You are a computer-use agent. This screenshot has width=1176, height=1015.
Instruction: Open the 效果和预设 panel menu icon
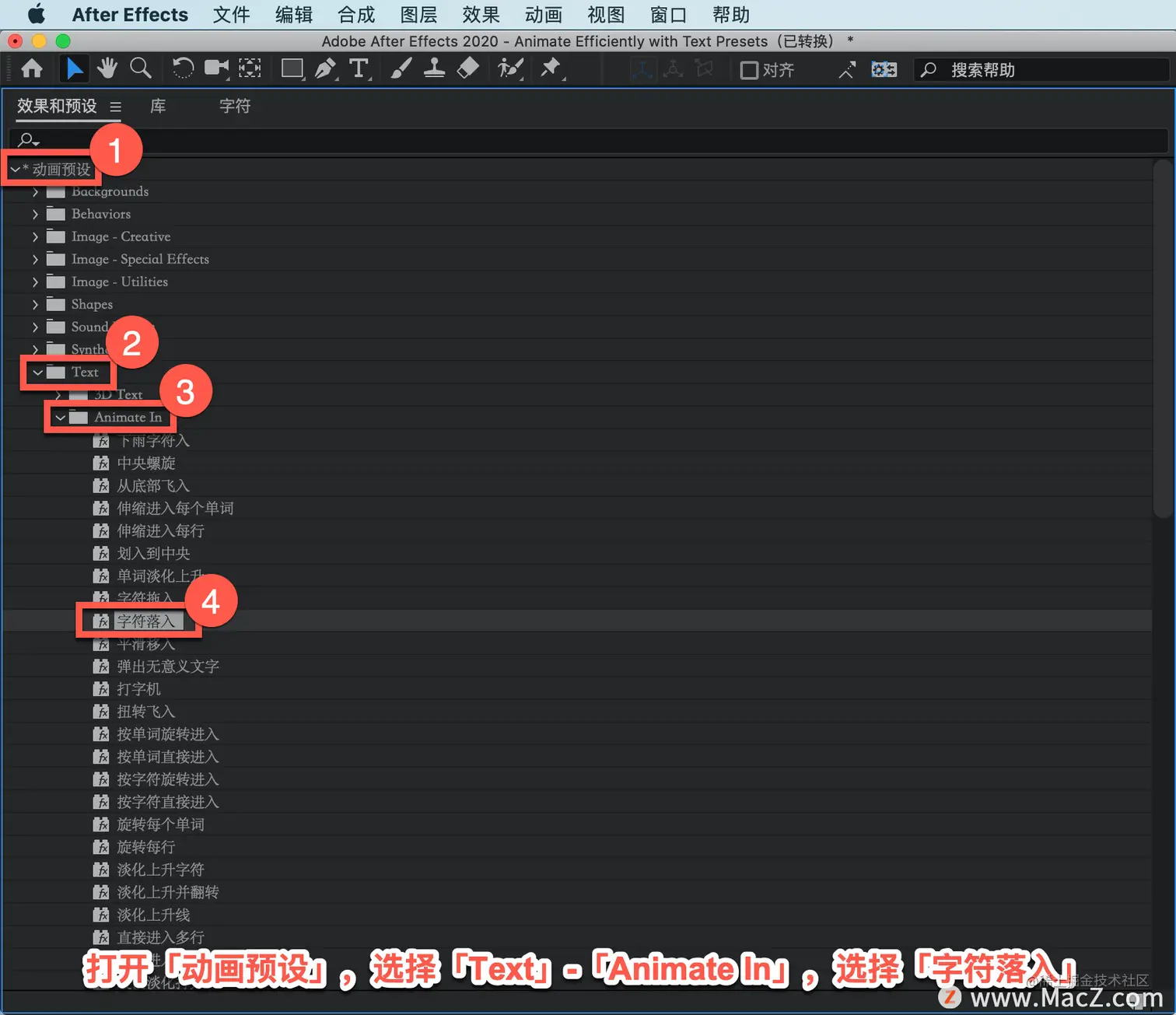coord(115,107)
